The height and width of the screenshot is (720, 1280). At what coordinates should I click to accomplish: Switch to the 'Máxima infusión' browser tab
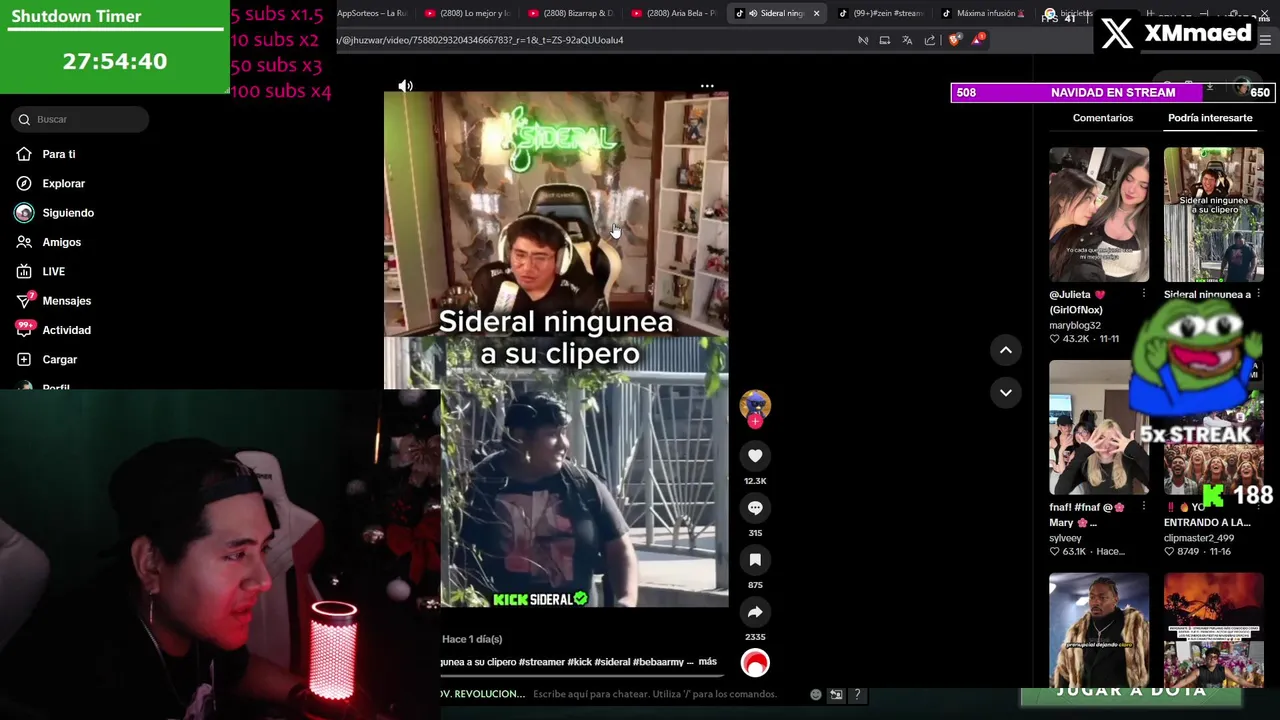coord(985,13)
